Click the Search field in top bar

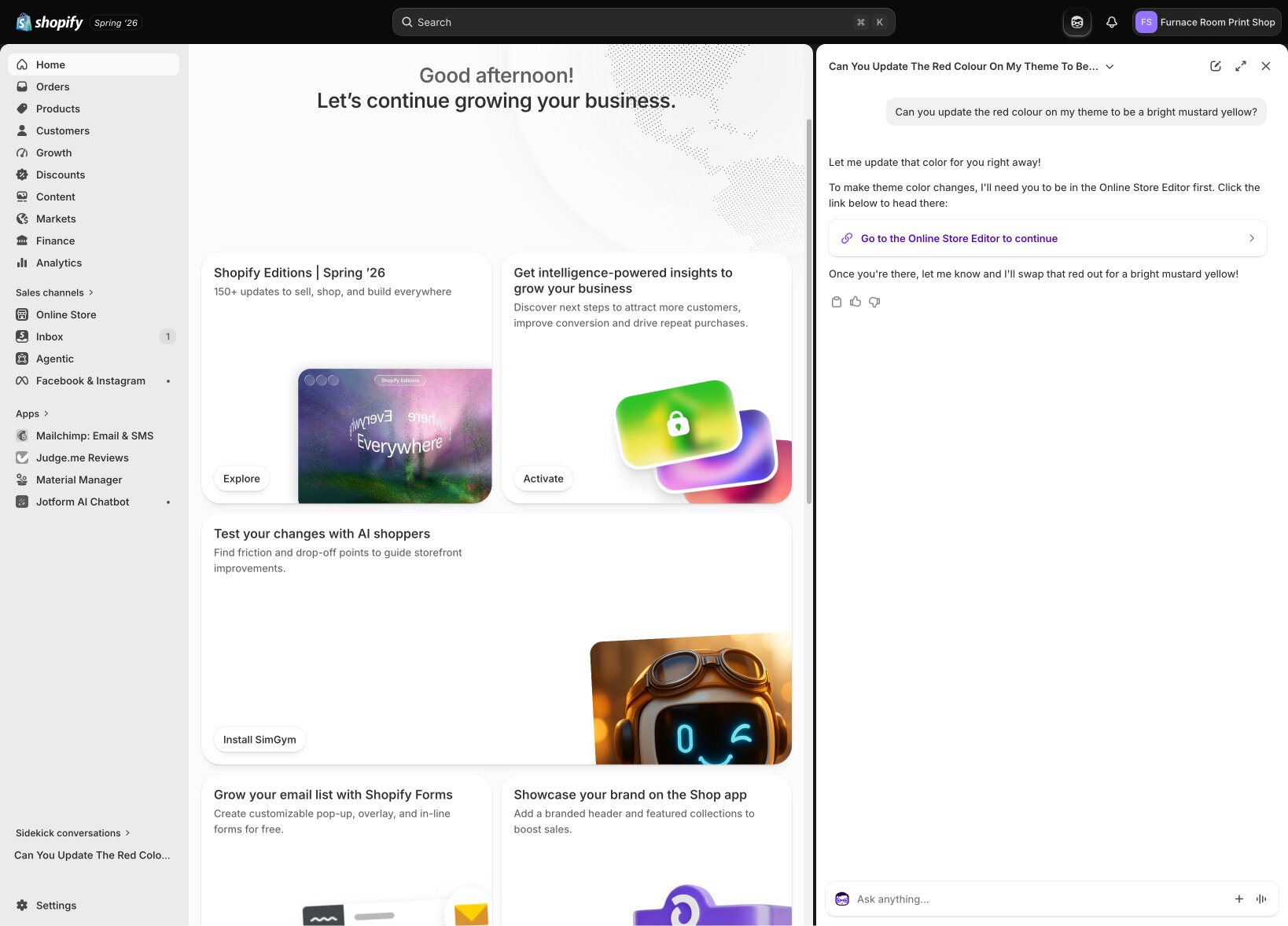[643, 22]
